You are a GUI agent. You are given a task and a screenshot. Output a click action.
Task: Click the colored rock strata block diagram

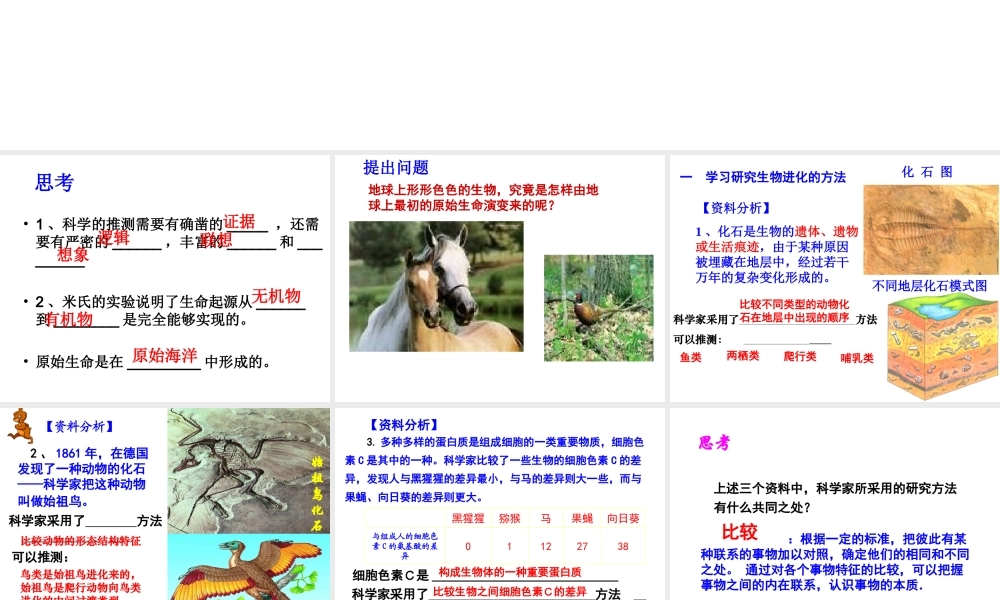click(943, 349)
